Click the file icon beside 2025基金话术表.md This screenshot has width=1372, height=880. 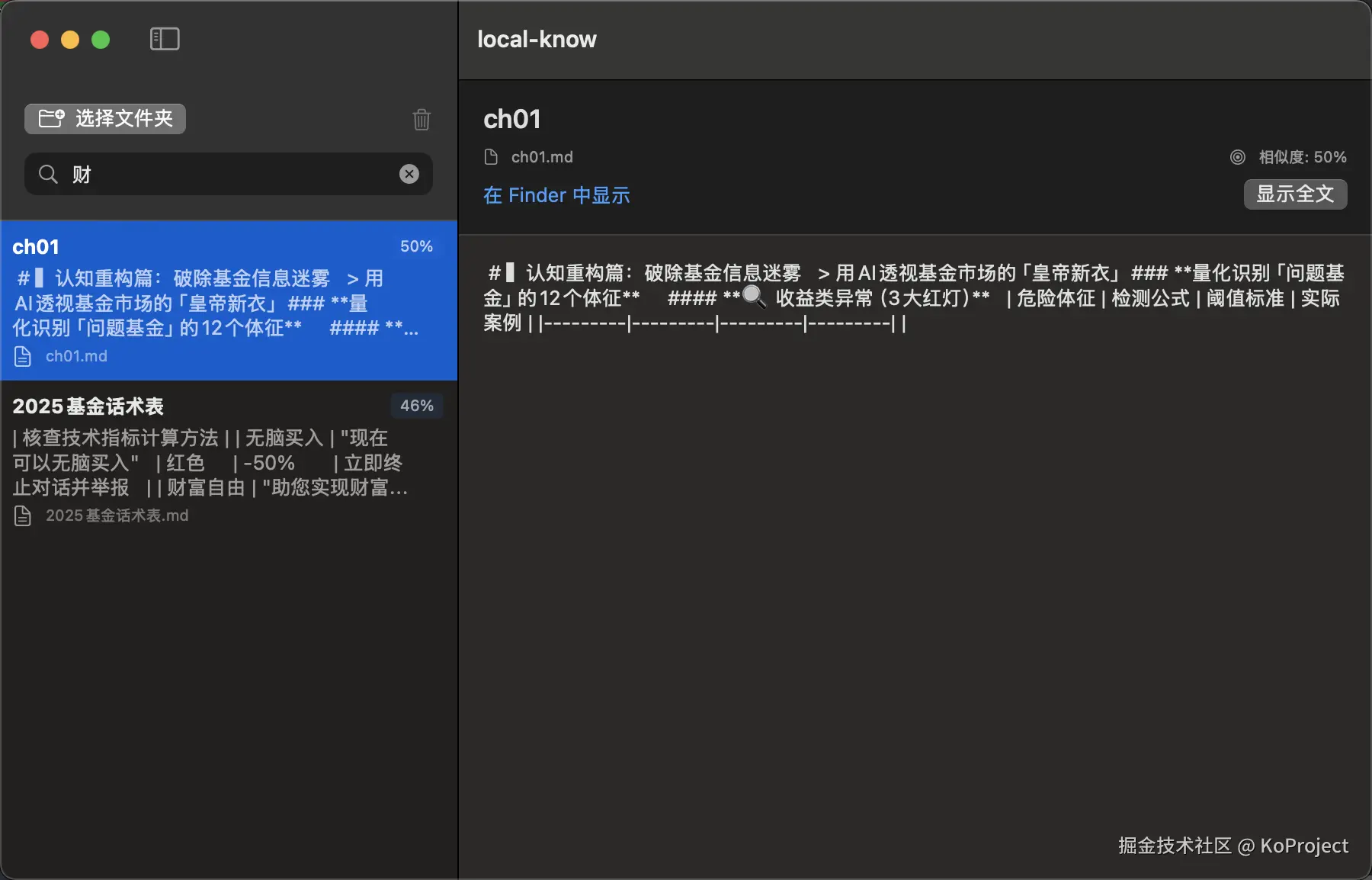(24, 515)
